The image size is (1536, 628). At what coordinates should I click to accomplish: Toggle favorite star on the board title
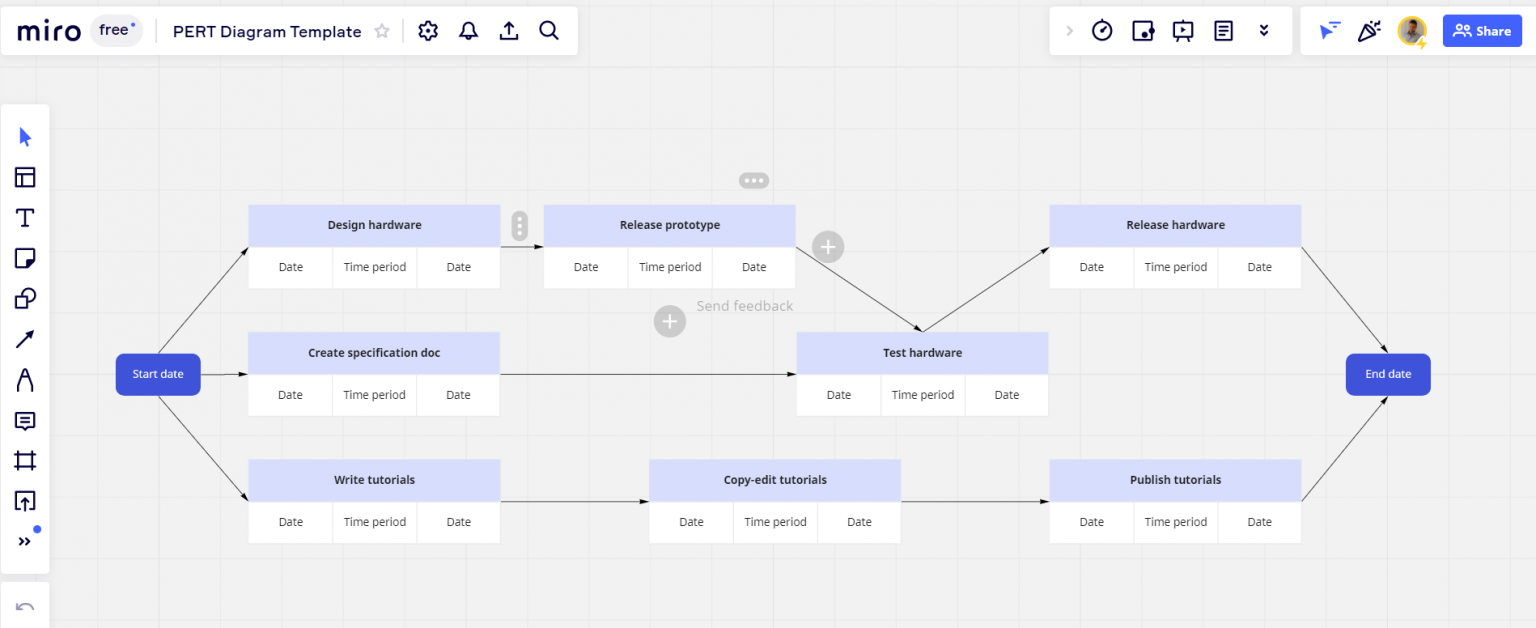[382, 31]
